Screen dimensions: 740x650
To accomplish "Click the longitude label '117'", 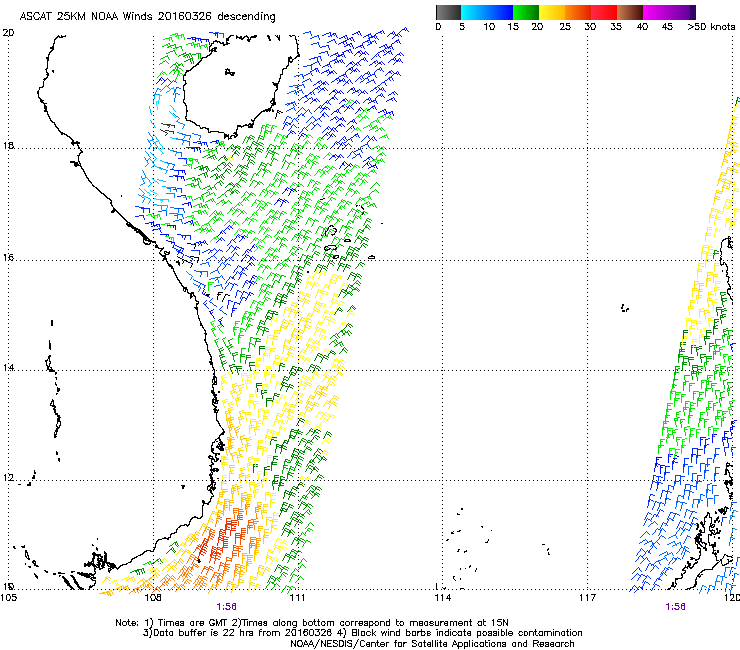I will pos(587,598).
